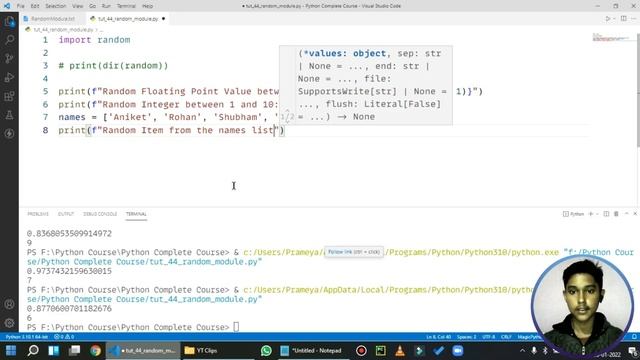Click the '# print(dir(random))' comment line
The image size is (640, 360).
click(x=113, y=66)
